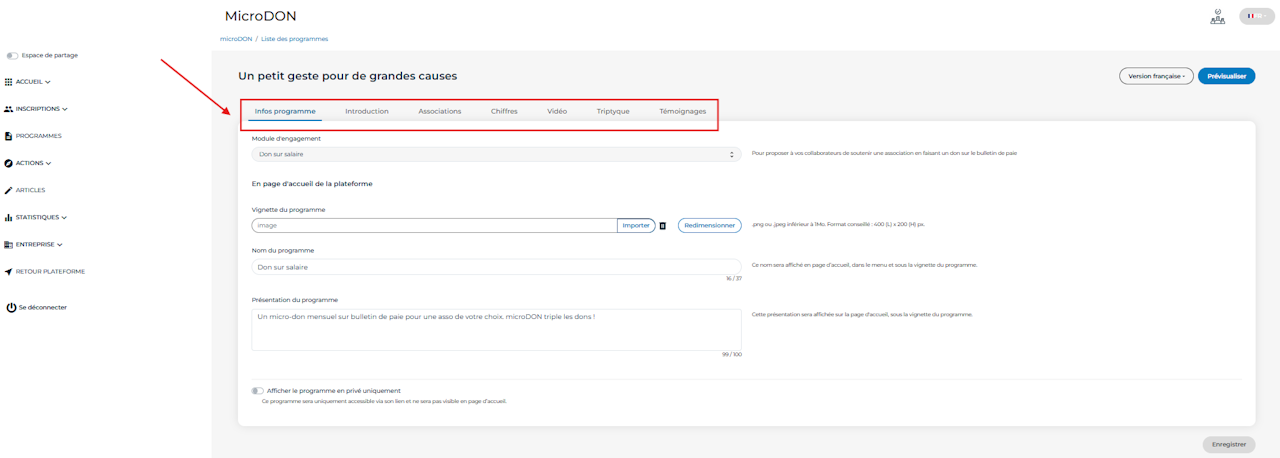Open the FR language selector
The height and width of the screenshot is (458, 1280).
click(1257, 16)
